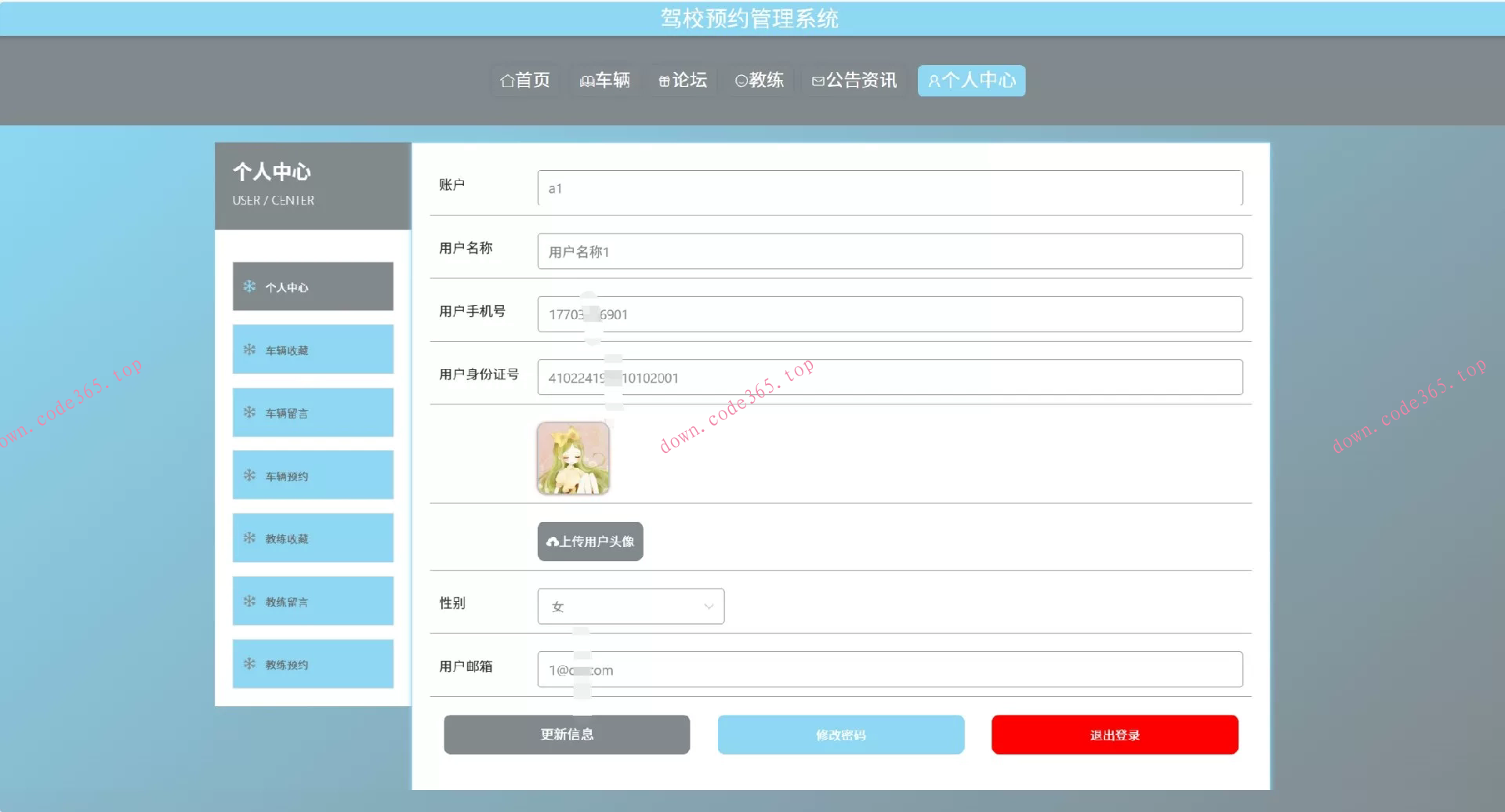Viewport: 1505px width, 812px height.
Task: Click the 更新信息 update button
Action: 566,734
